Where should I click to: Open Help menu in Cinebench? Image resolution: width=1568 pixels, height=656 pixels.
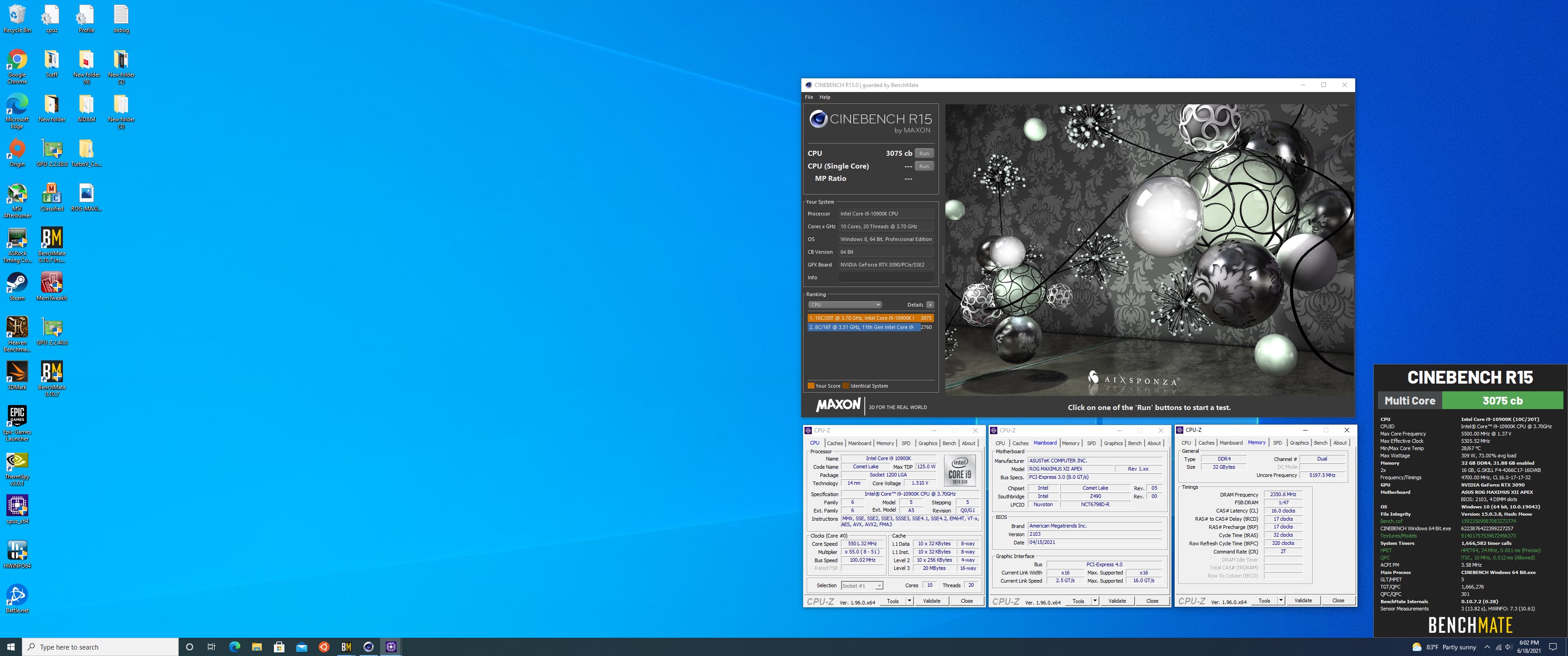click(825, 97)
